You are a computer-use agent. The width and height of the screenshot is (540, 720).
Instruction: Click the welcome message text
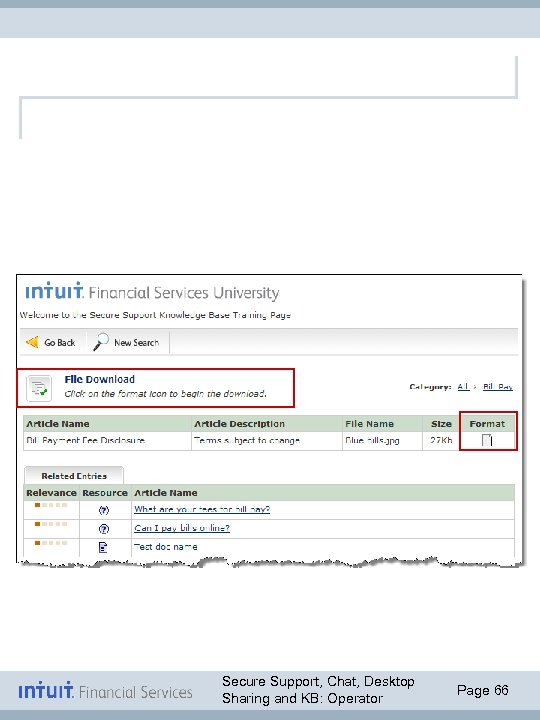tap(155, 315)
